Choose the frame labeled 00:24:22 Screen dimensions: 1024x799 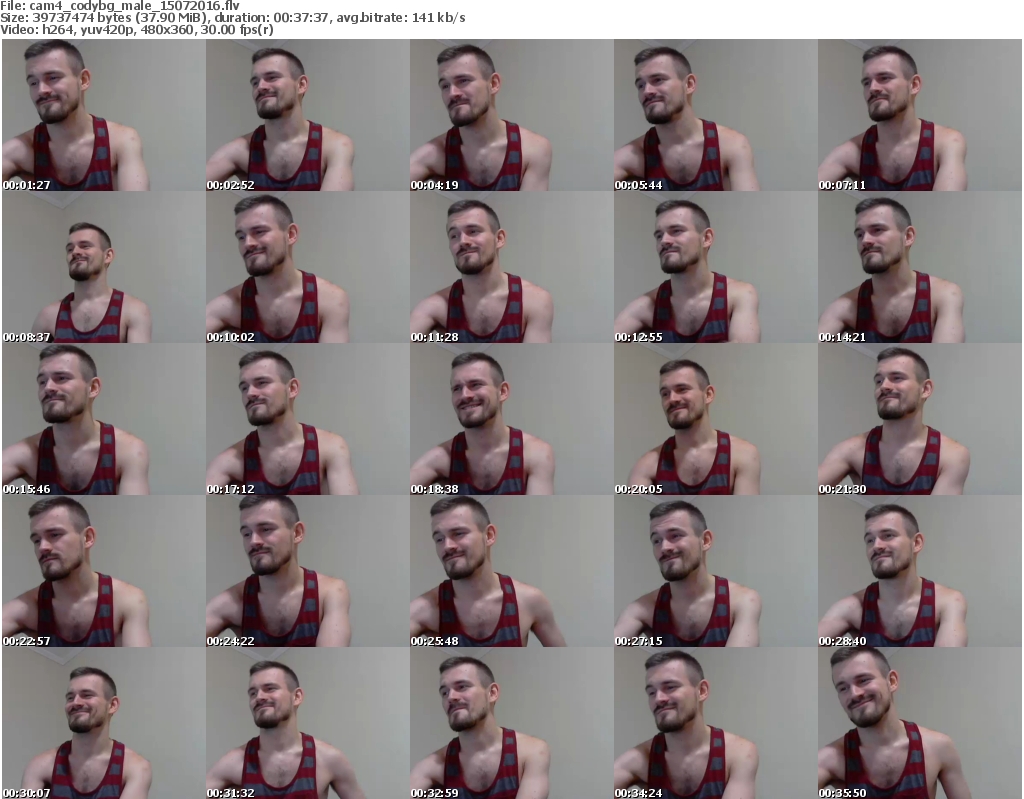[x=308, y=571]
